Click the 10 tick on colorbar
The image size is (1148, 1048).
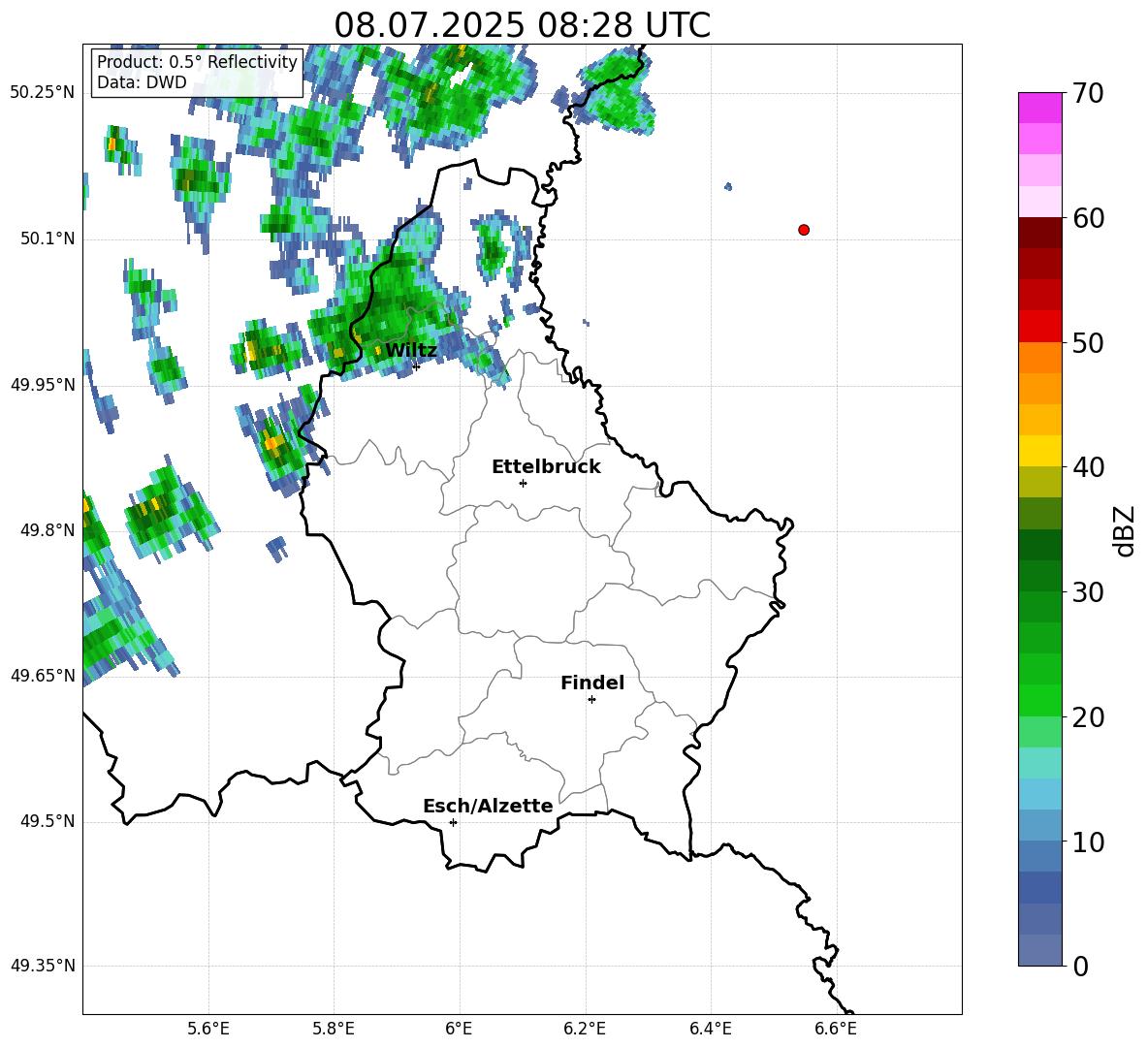pos(1088,842)
